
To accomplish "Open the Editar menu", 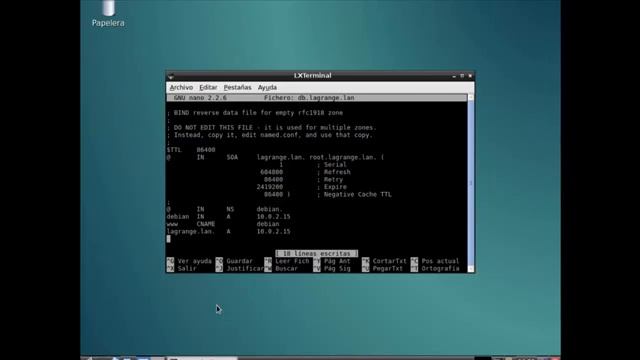I will [208, 87].
